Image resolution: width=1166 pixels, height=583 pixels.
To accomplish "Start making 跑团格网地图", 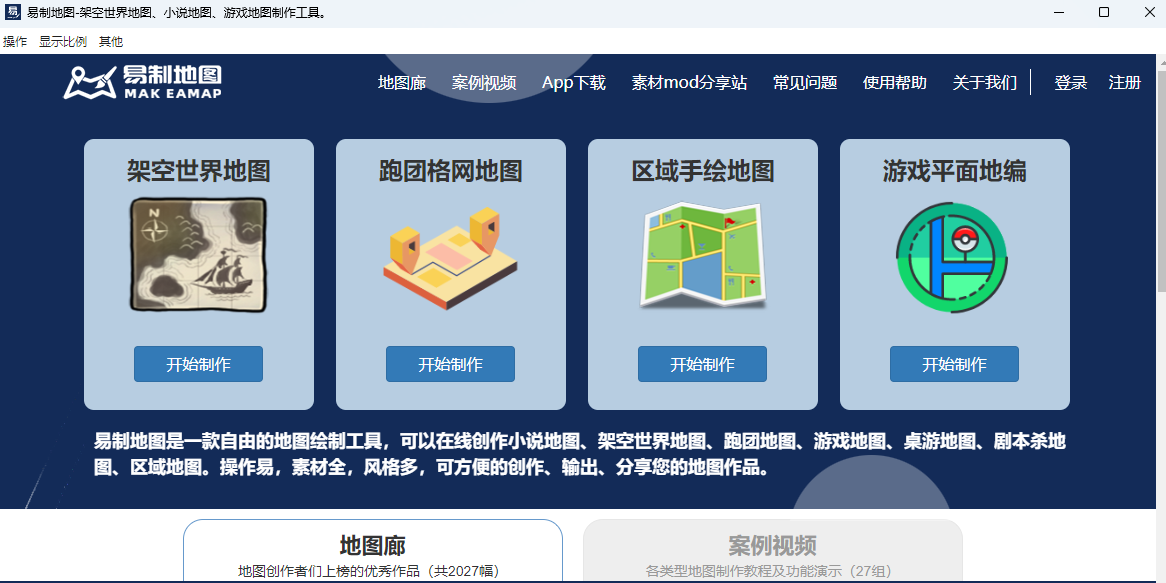I will coord(451,364).
